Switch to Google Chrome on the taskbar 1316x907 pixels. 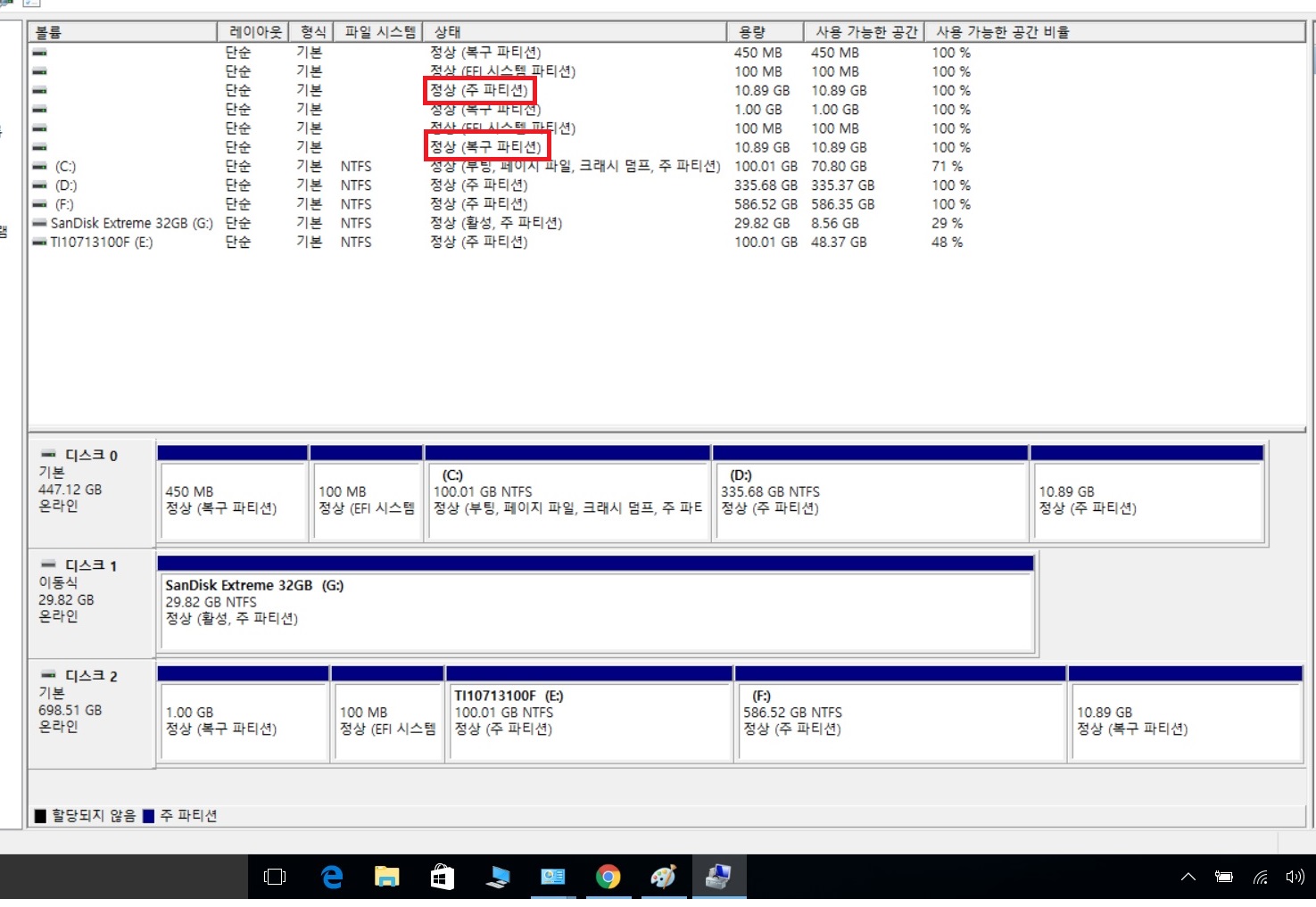point(608,877)
